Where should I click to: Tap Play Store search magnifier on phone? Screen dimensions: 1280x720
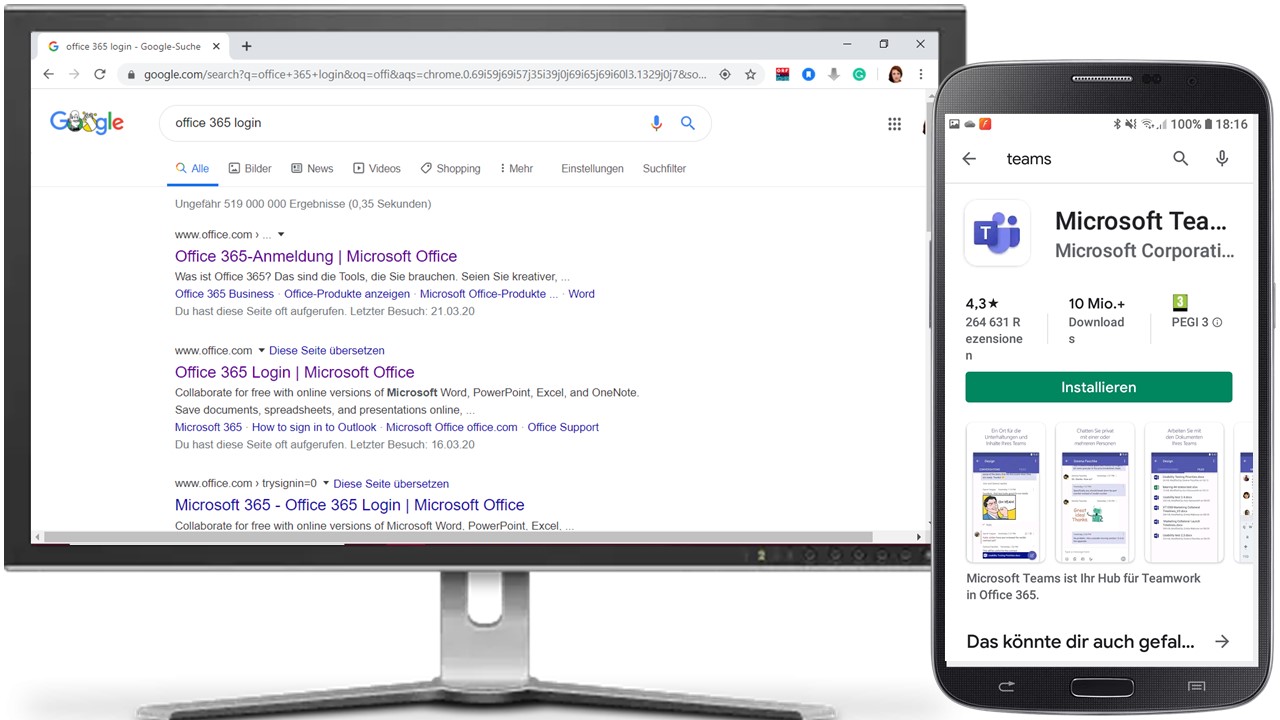1181,159
